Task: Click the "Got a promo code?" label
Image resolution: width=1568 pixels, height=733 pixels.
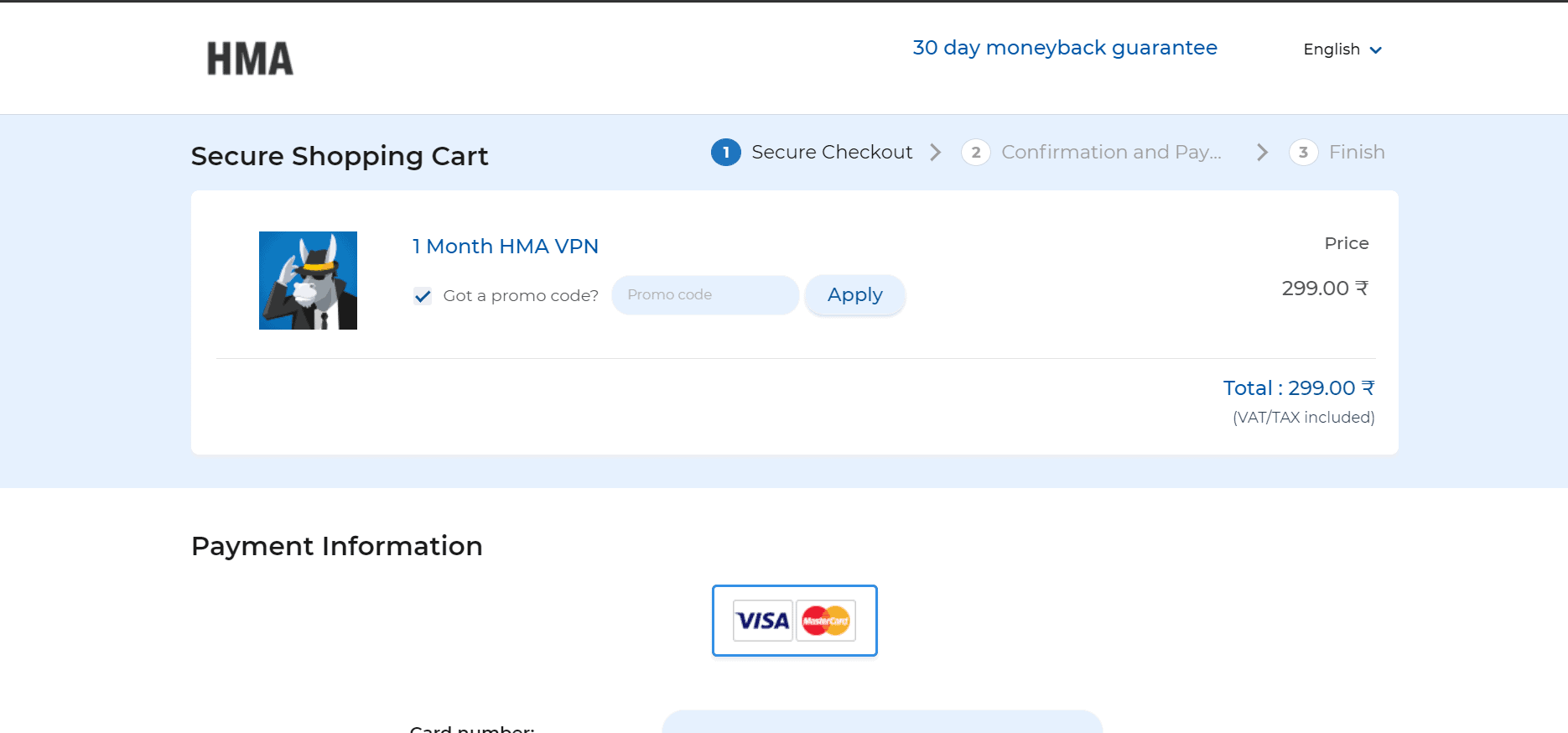Action: click(x=521, y=296)
